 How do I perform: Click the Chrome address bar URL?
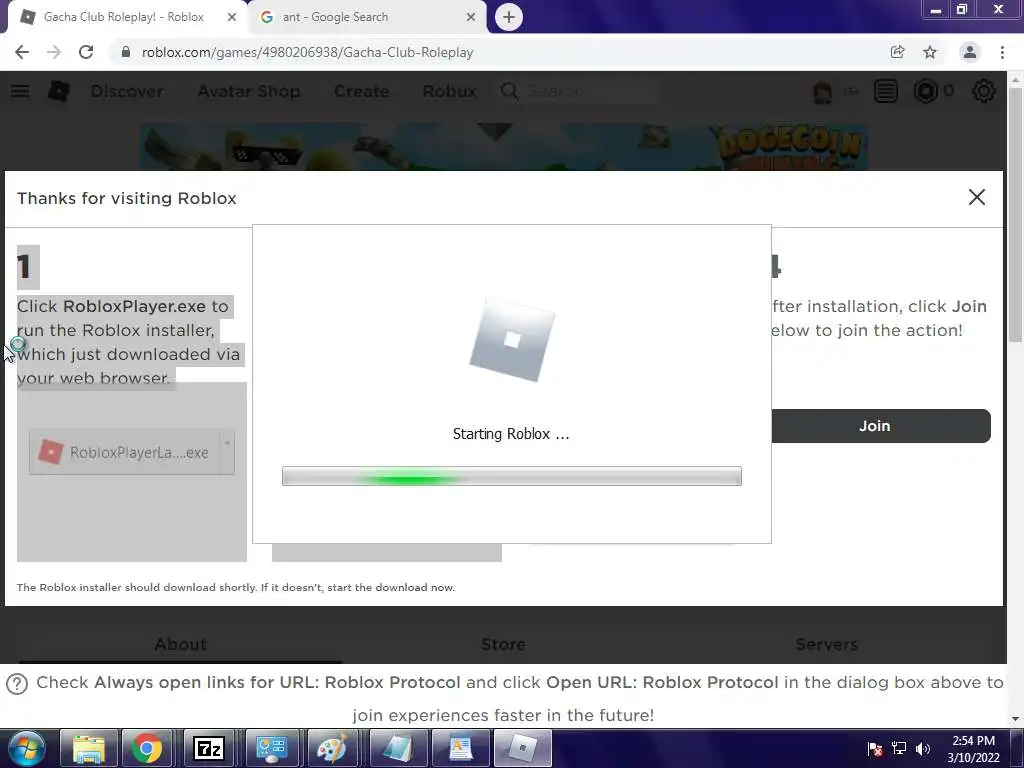click(308, 52)
